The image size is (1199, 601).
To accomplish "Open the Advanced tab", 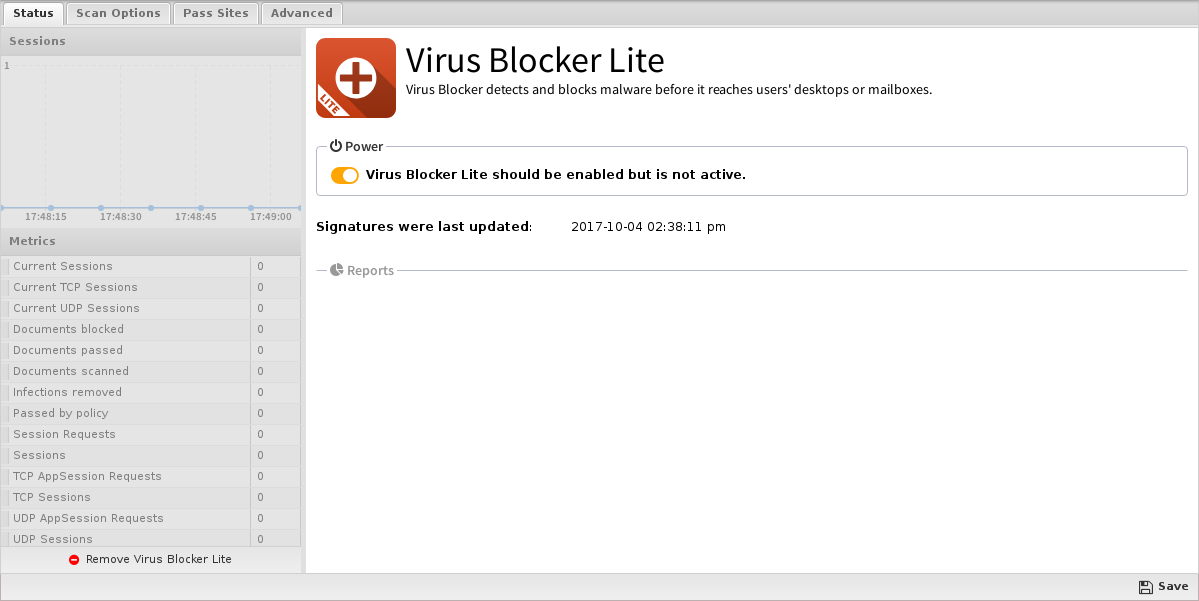I will 301,13.
